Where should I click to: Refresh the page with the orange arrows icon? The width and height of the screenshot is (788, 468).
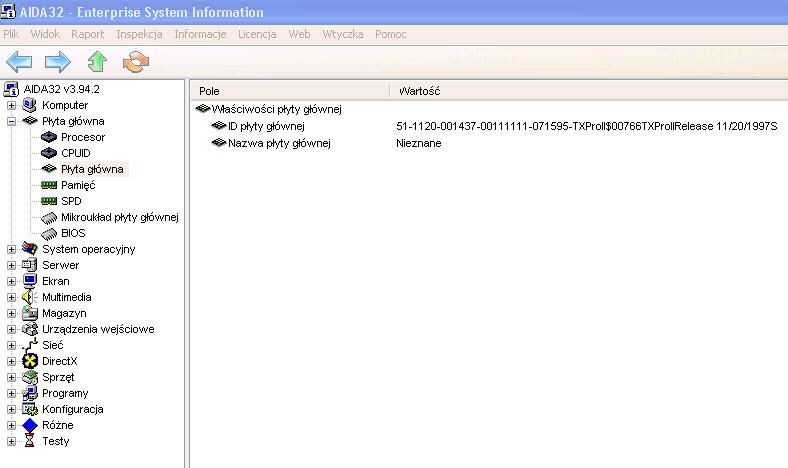point(136,62)
